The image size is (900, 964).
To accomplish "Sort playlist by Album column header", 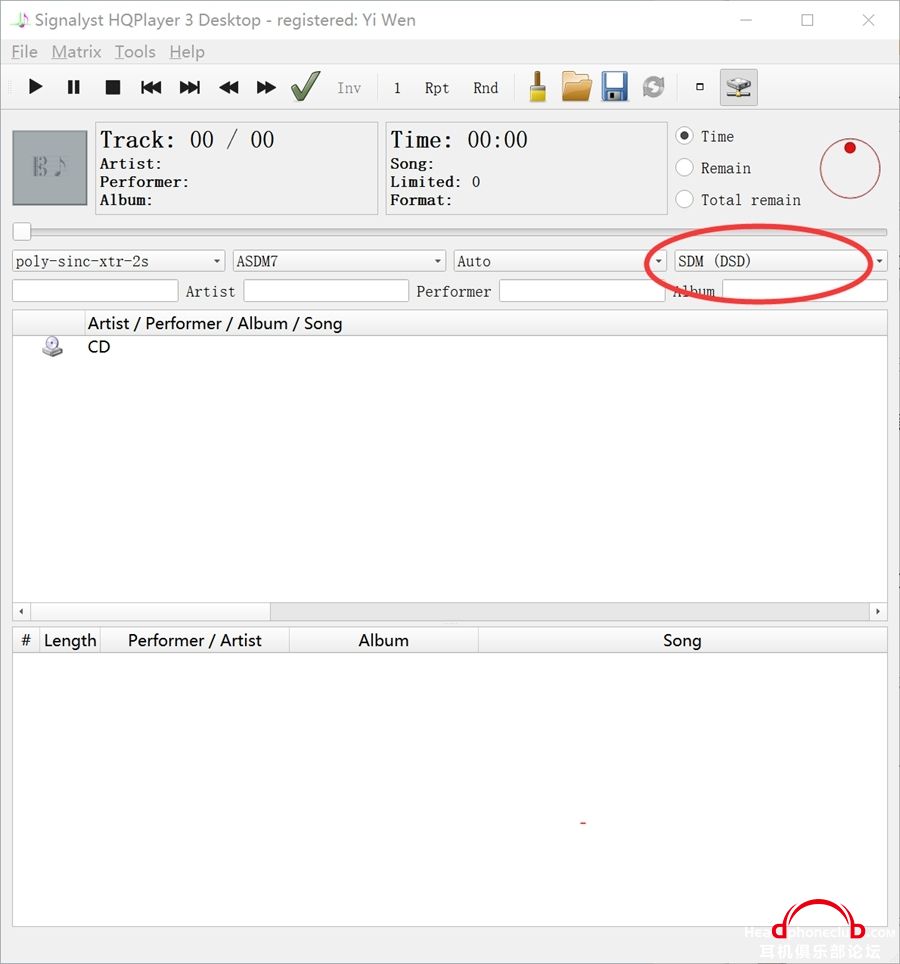I will (384, 641).
